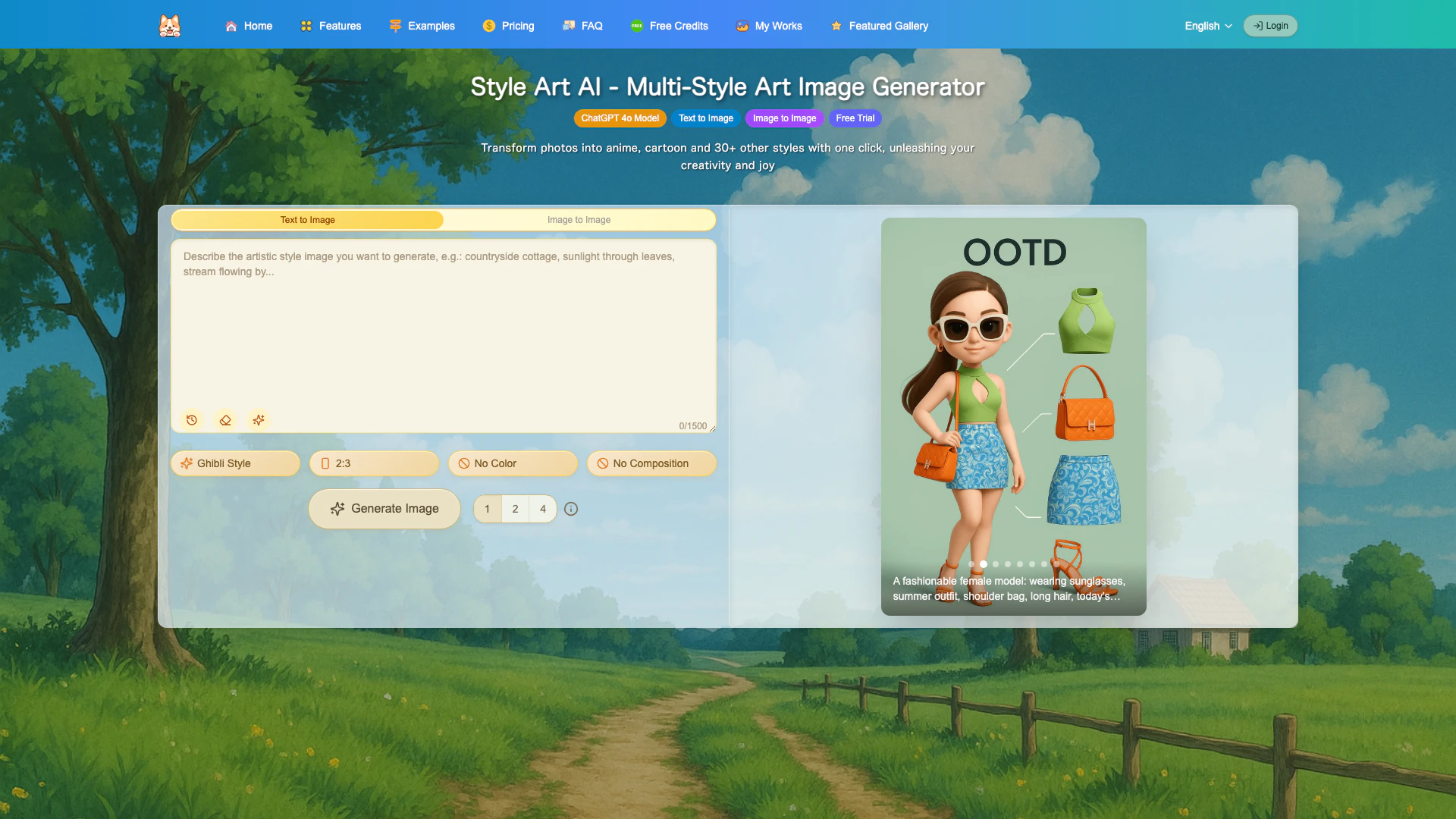Click the sparkle prompt enhancer icon
The image size is (1456, 819).
(x=259, y=420)
